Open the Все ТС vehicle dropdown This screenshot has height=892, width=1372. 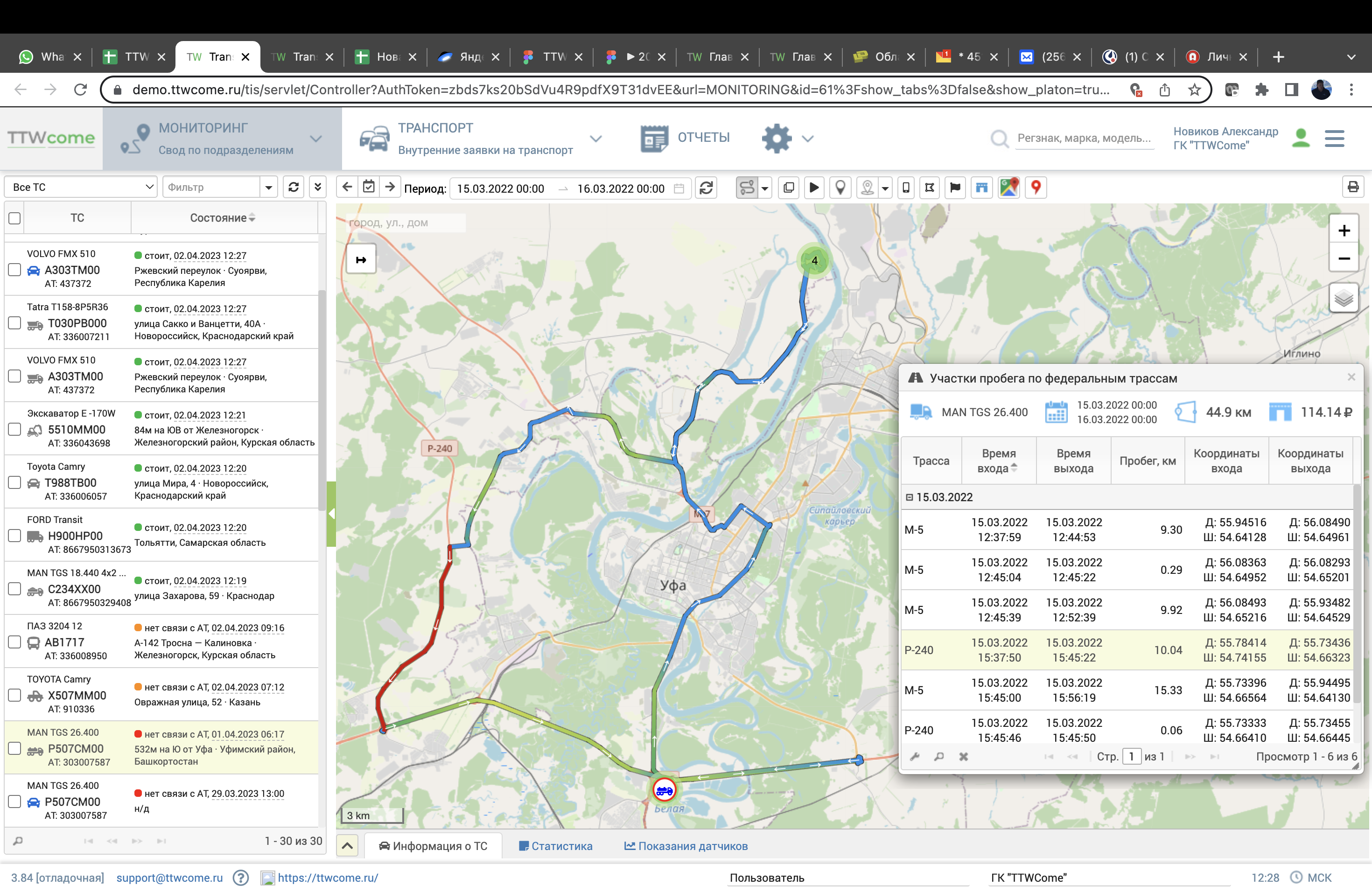(81, 187)
